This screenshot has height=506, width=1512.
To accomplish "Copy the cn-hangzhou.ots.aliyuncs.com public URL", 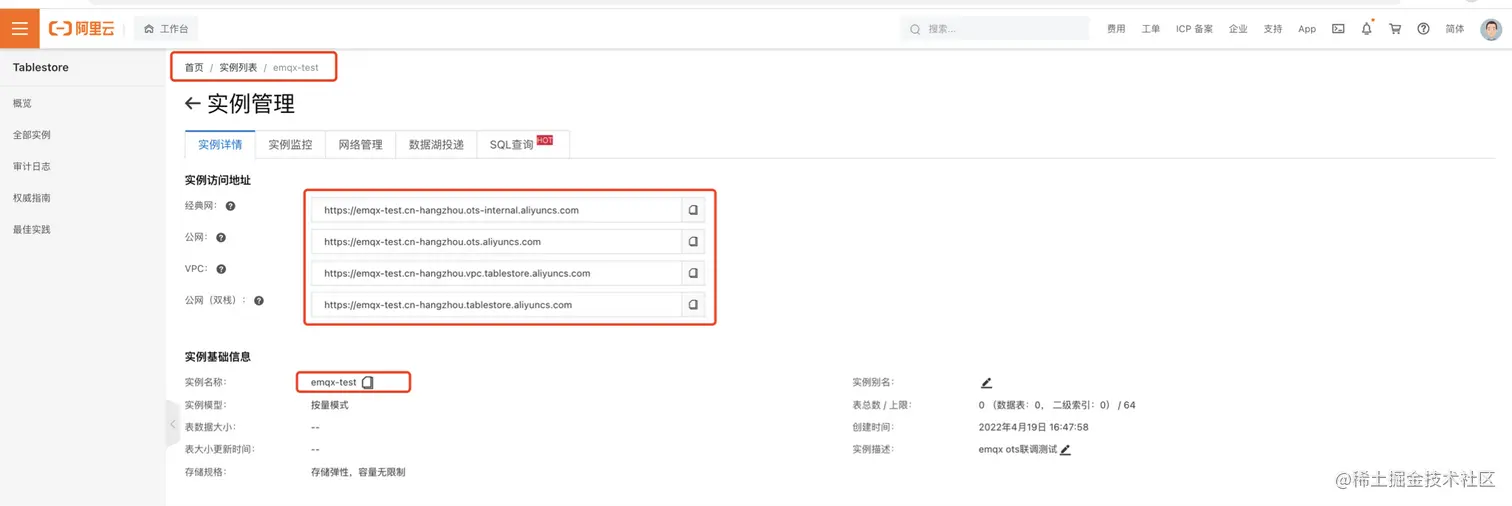I will click(693, 241).
